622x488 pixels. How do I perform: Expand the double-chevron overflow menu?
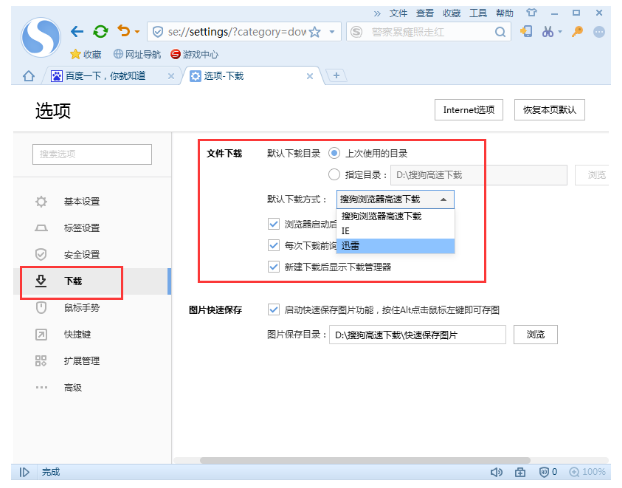click(377, 13)
